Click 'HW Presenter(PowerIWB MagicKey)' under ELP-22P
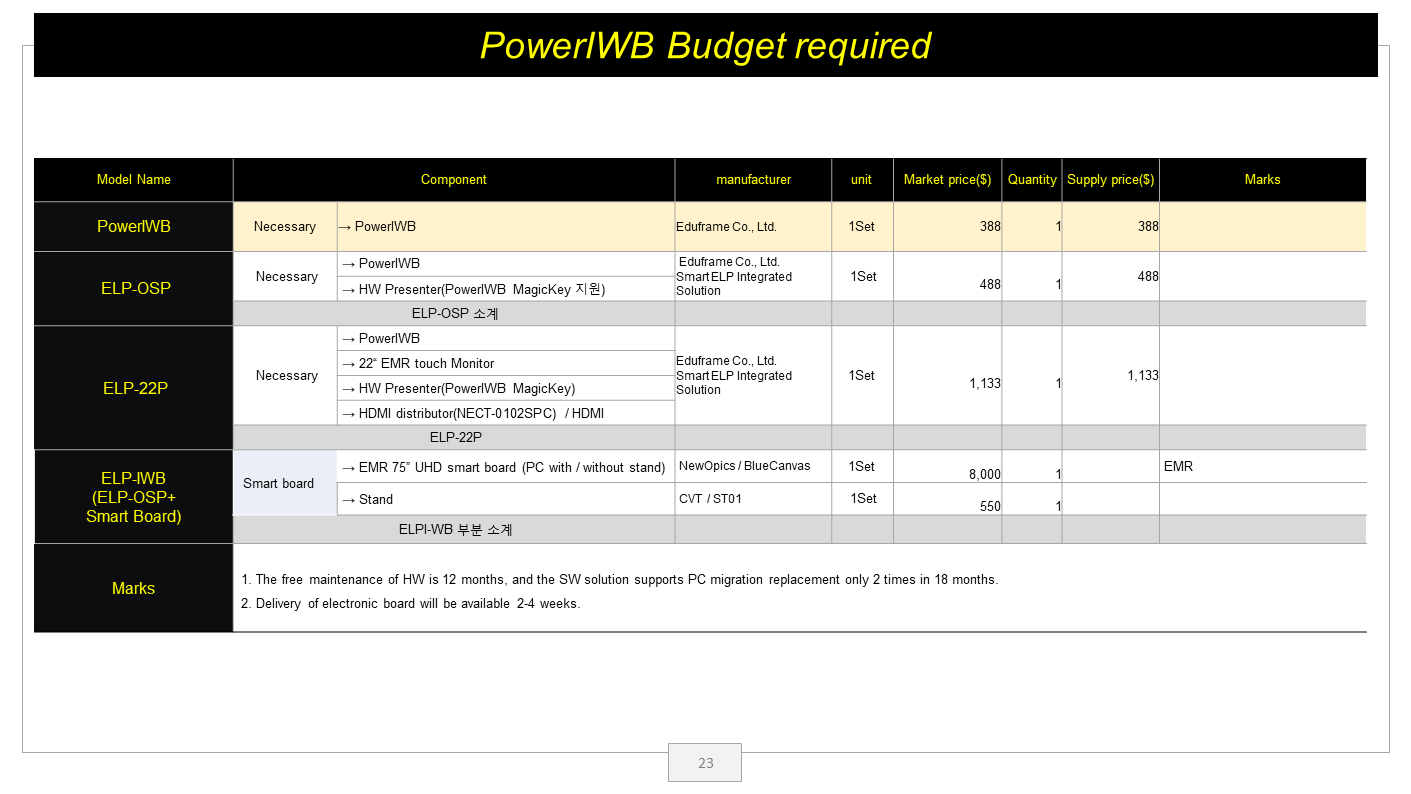This screenshot has height=794, width=1411. point(506,388)
